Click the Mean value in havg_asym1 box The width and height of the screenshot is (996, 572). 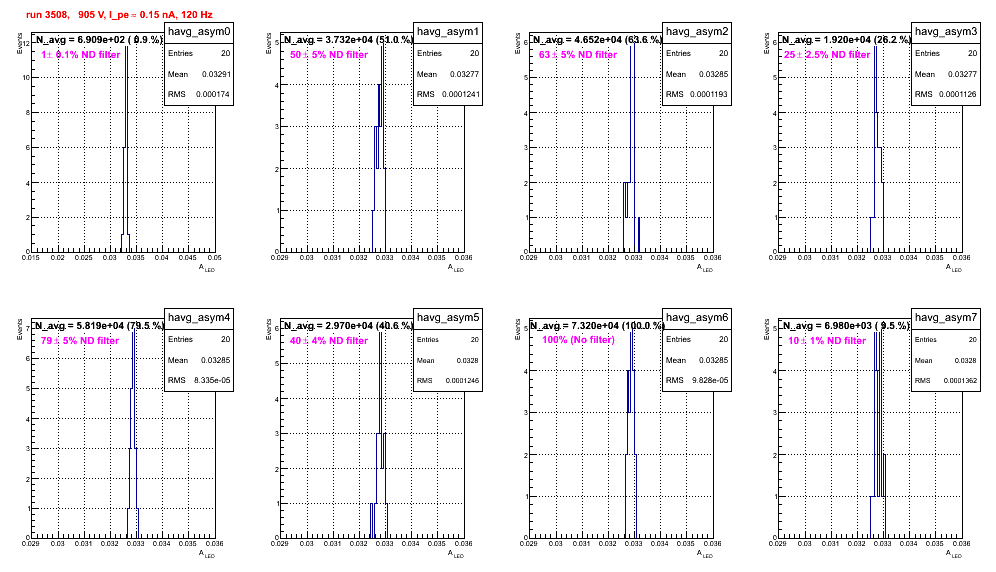point(464,74)
